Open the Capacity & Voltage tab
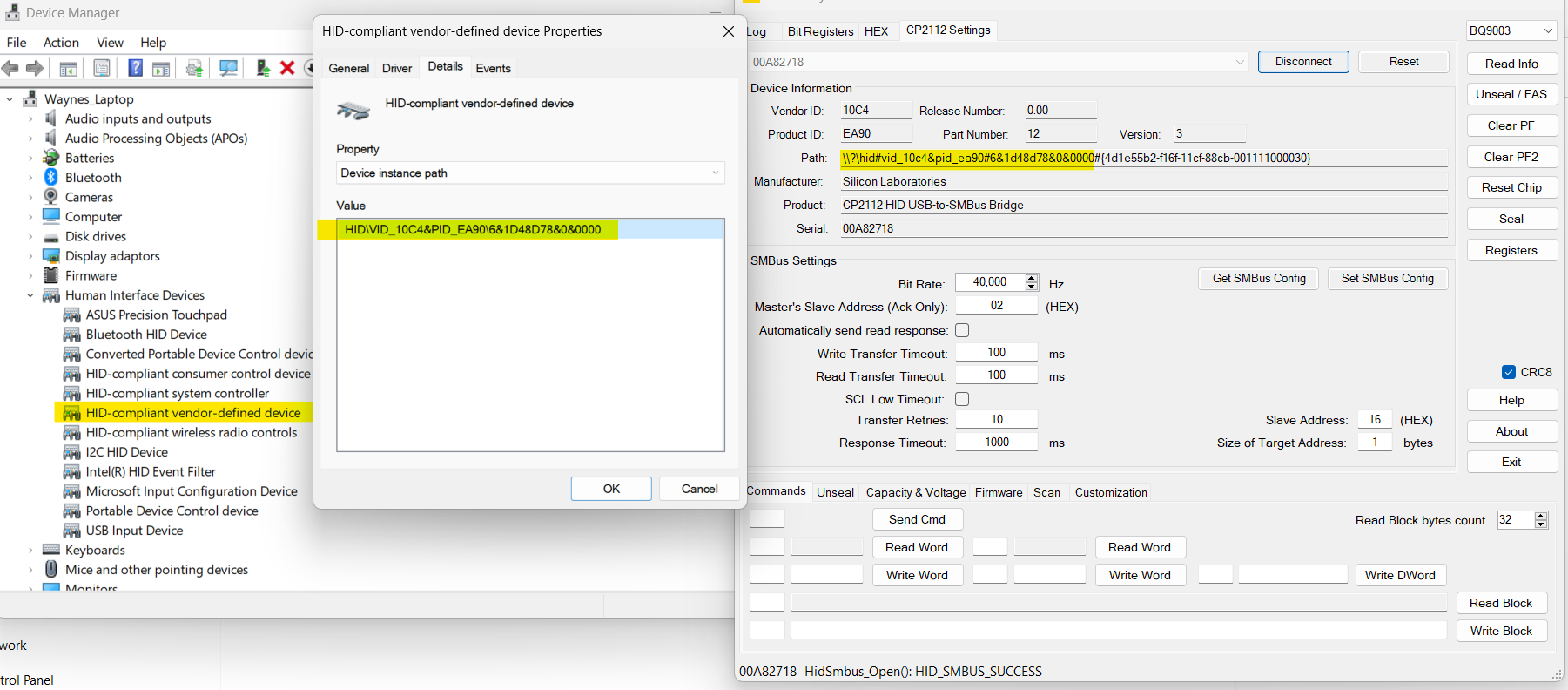 pos(915,492)
